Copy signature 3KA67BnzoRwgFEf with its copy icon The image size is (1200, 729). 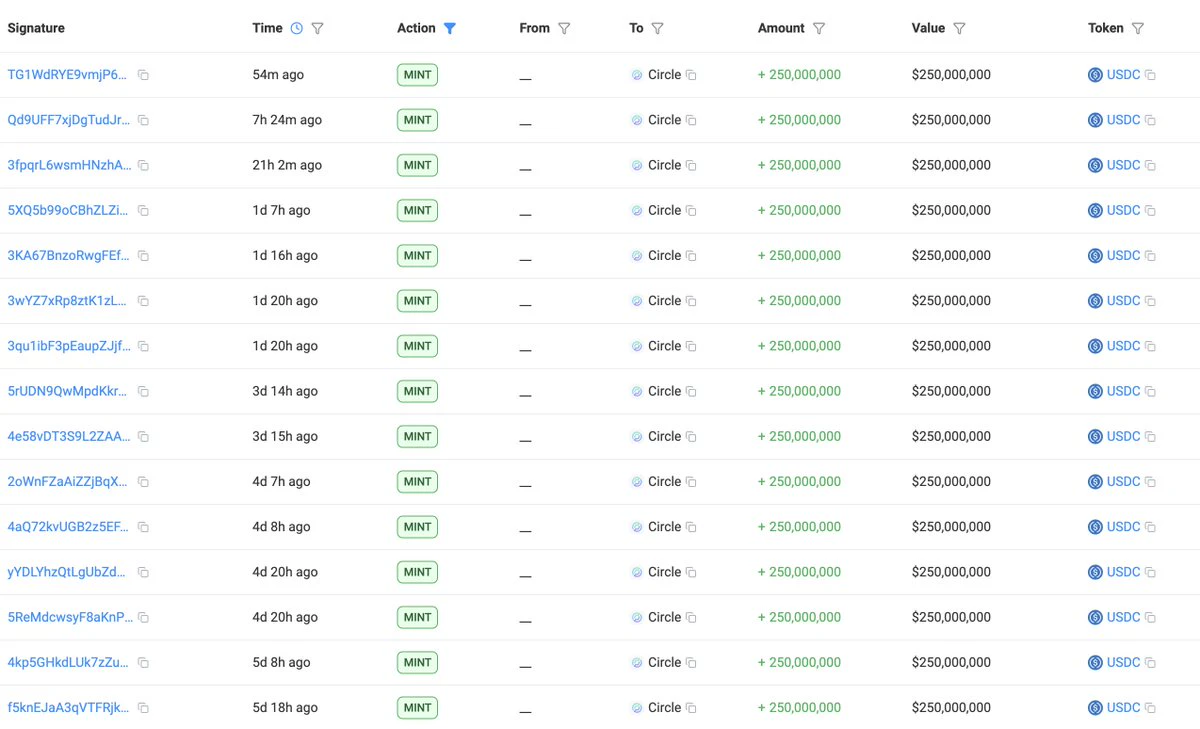(143, 256)
